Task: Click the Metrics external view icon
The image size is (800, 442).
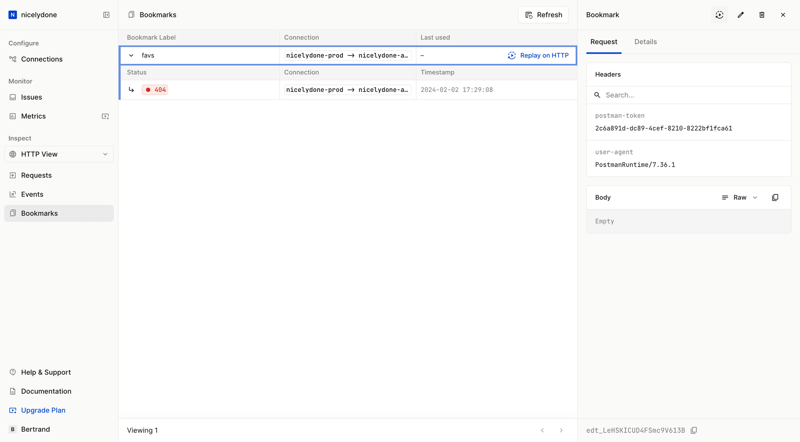Action: pyautogui.click(x=105, y=116)
